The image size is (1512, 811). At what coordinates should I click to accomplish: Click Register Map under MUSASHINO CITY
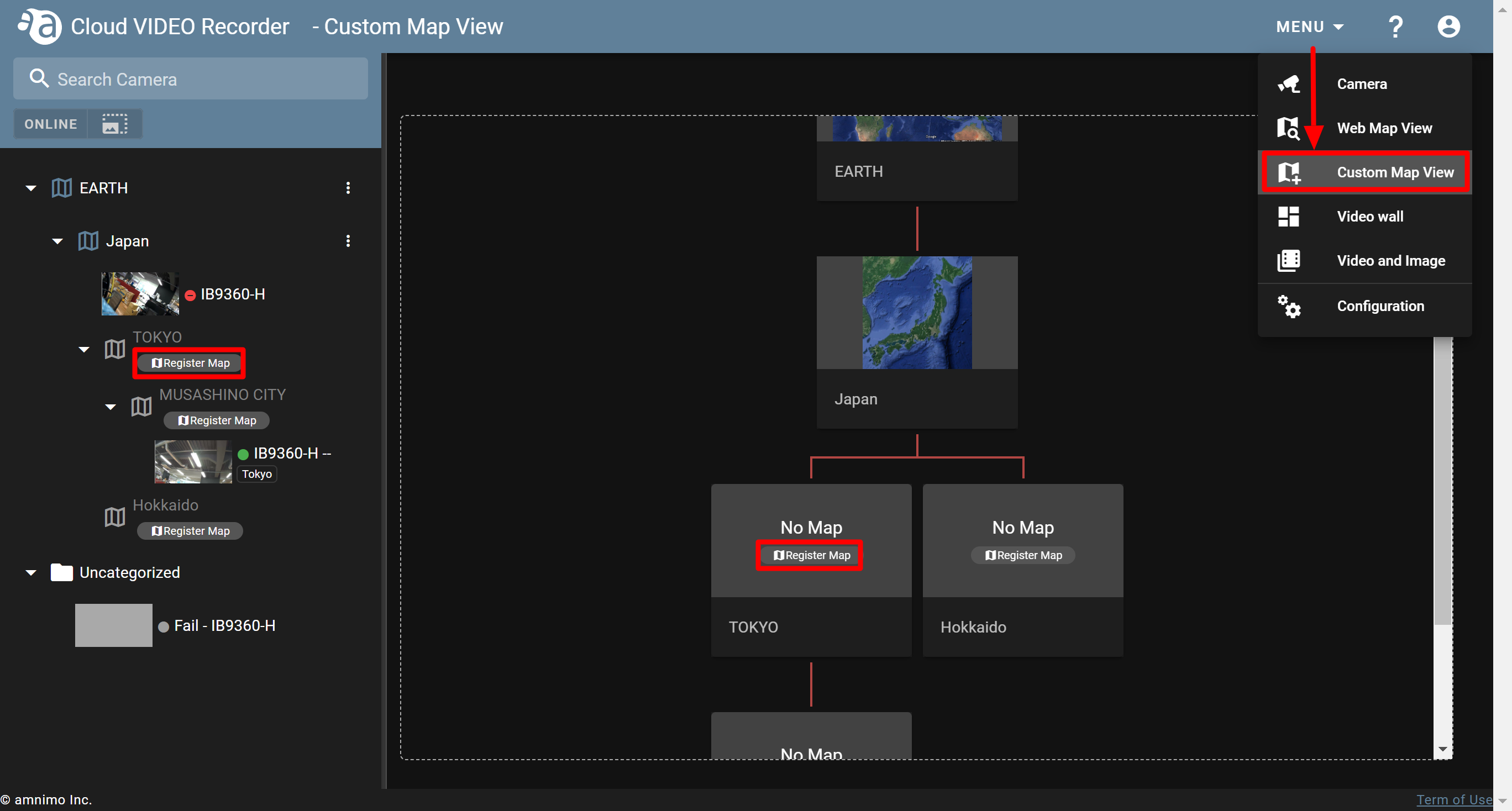click(x=216, y=420)
